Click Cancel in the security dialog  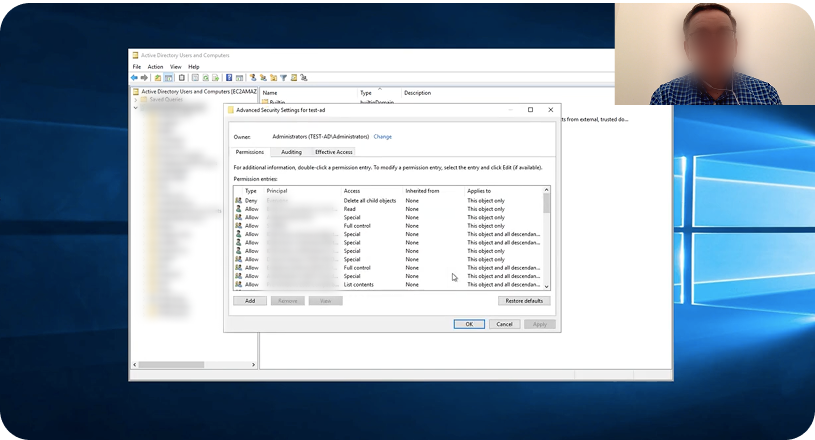pyautogui.click(x=504, y=324)
